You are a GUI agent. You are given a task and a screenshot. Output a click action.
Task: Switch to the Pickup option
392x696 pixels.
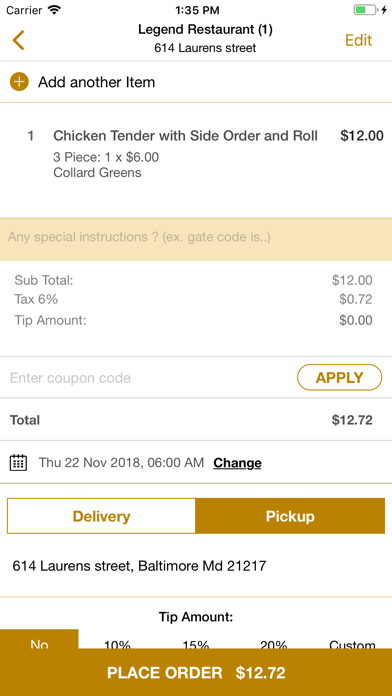point(290,516)
